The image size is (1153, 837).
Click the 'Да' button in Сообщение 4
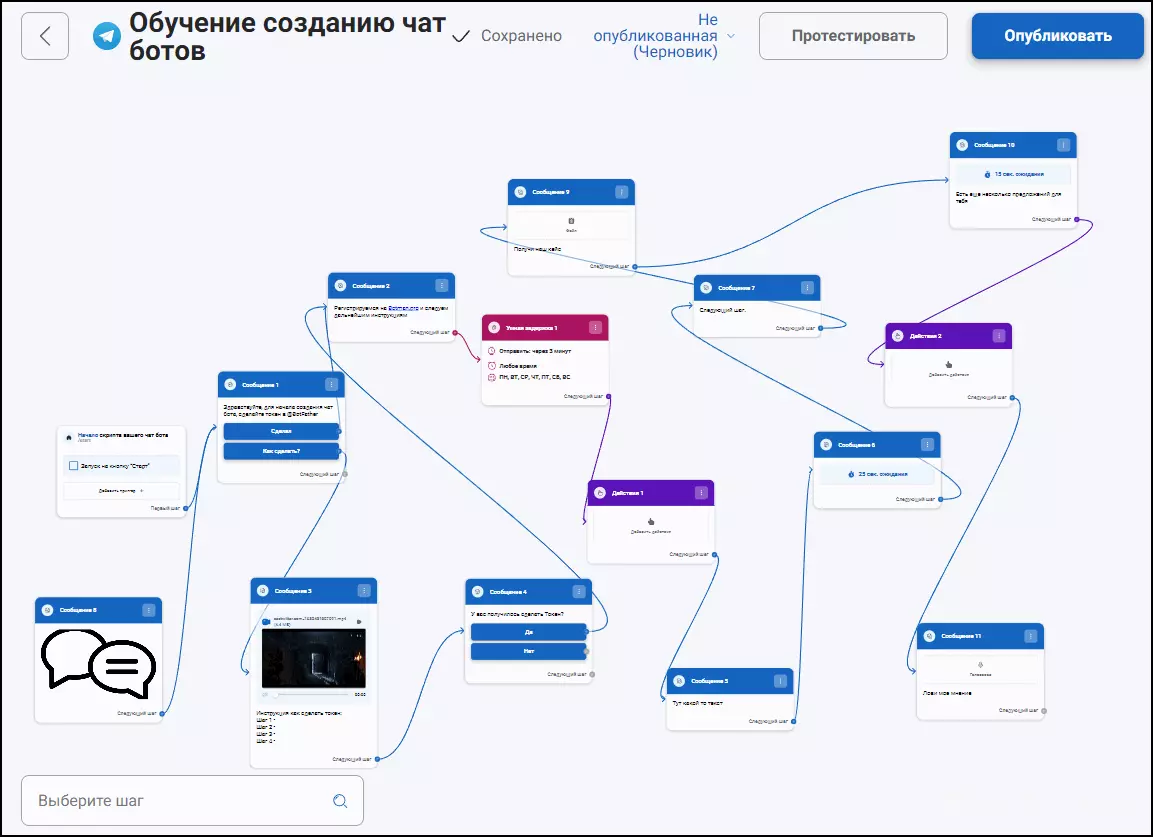pos(529,632)
